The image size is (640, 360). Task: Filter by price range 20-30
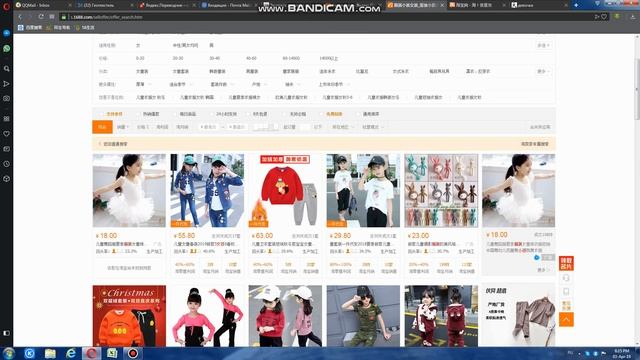pyautogui.click(x=178, y=58)
